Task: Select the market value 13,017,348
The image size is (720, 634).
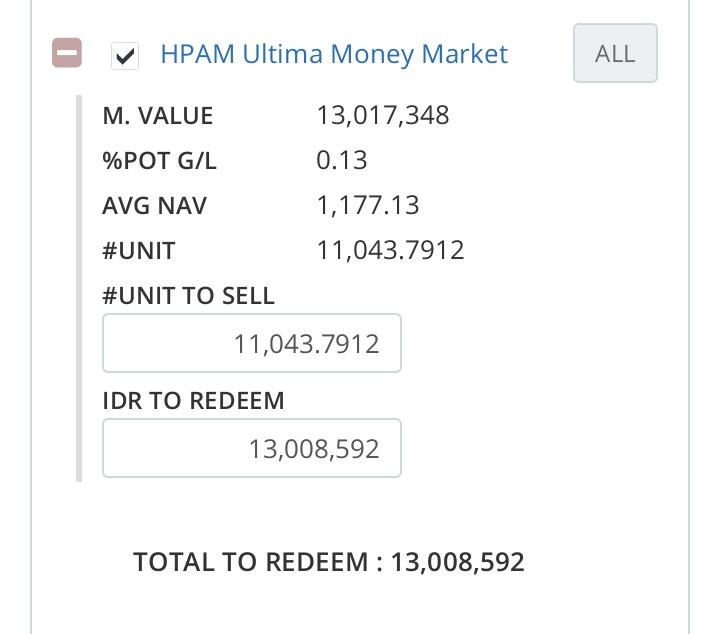Action: coord(383,116)
